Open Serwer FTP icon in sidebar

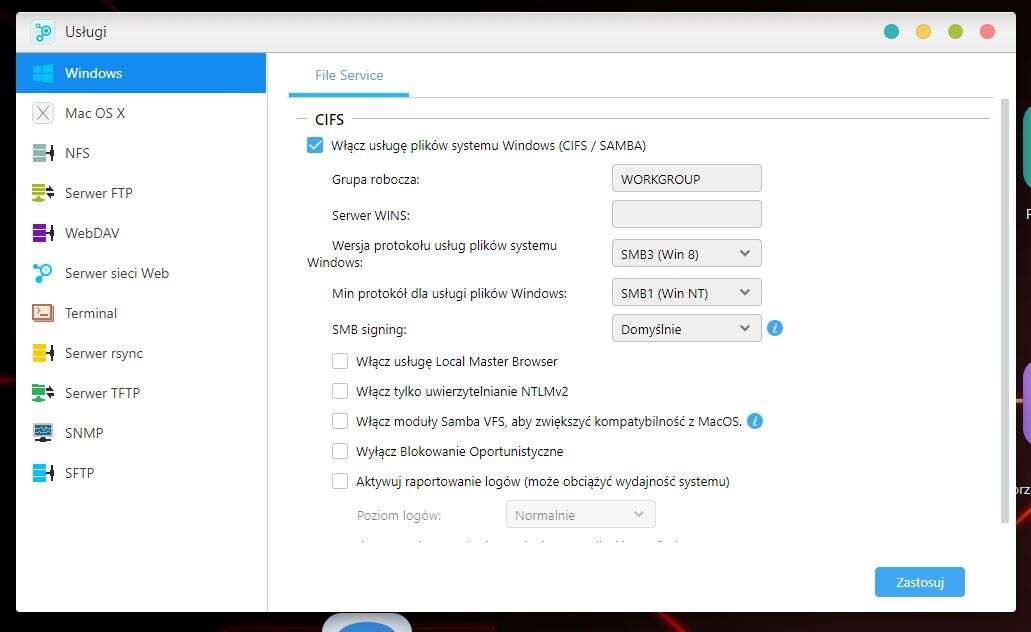tap(43, 193)
